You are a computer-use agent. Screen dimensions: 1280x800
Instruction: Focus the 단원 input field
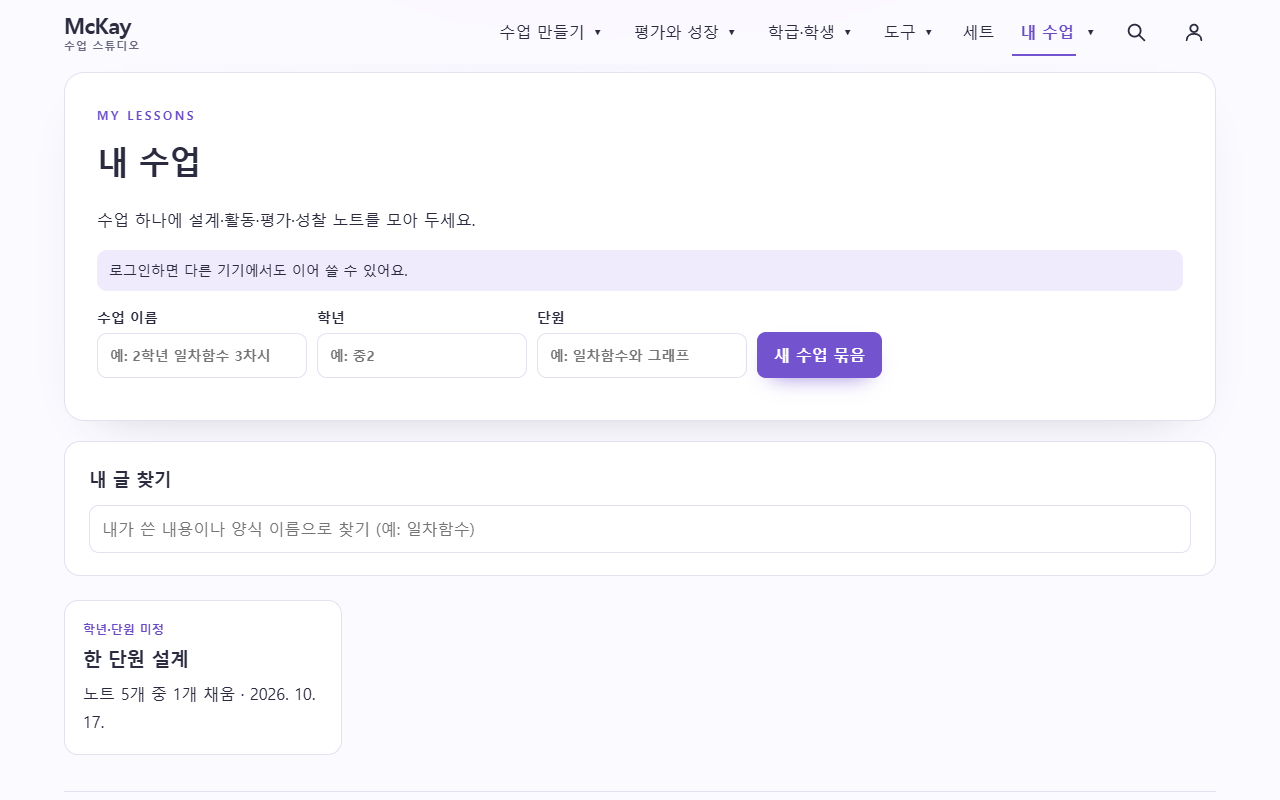click(642, 355)
